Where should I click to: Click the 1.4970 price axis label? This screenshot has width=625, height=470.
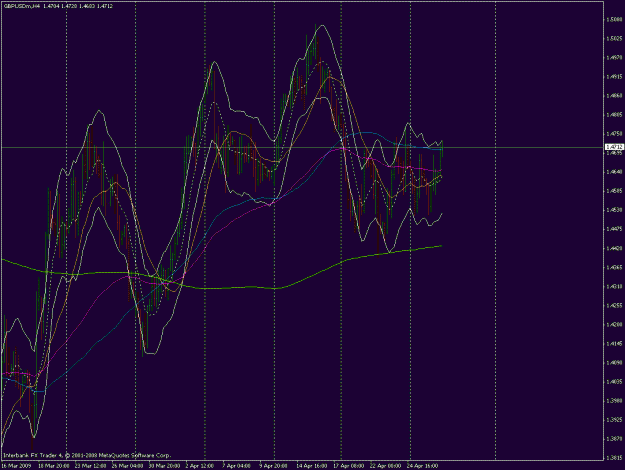[614, 57]
